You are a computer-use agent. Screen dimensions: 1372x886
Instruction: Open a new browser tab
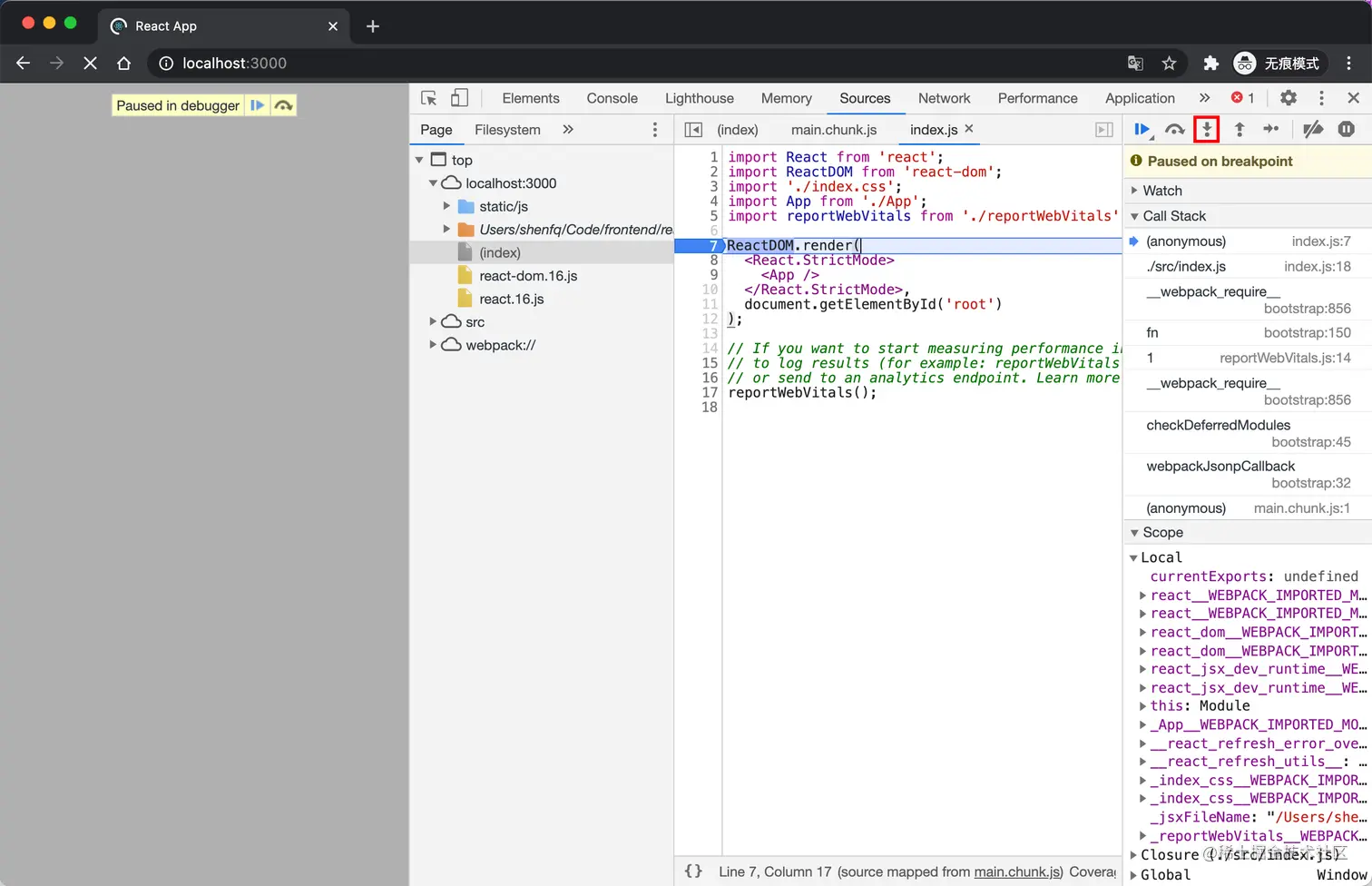tap(373, 26)
